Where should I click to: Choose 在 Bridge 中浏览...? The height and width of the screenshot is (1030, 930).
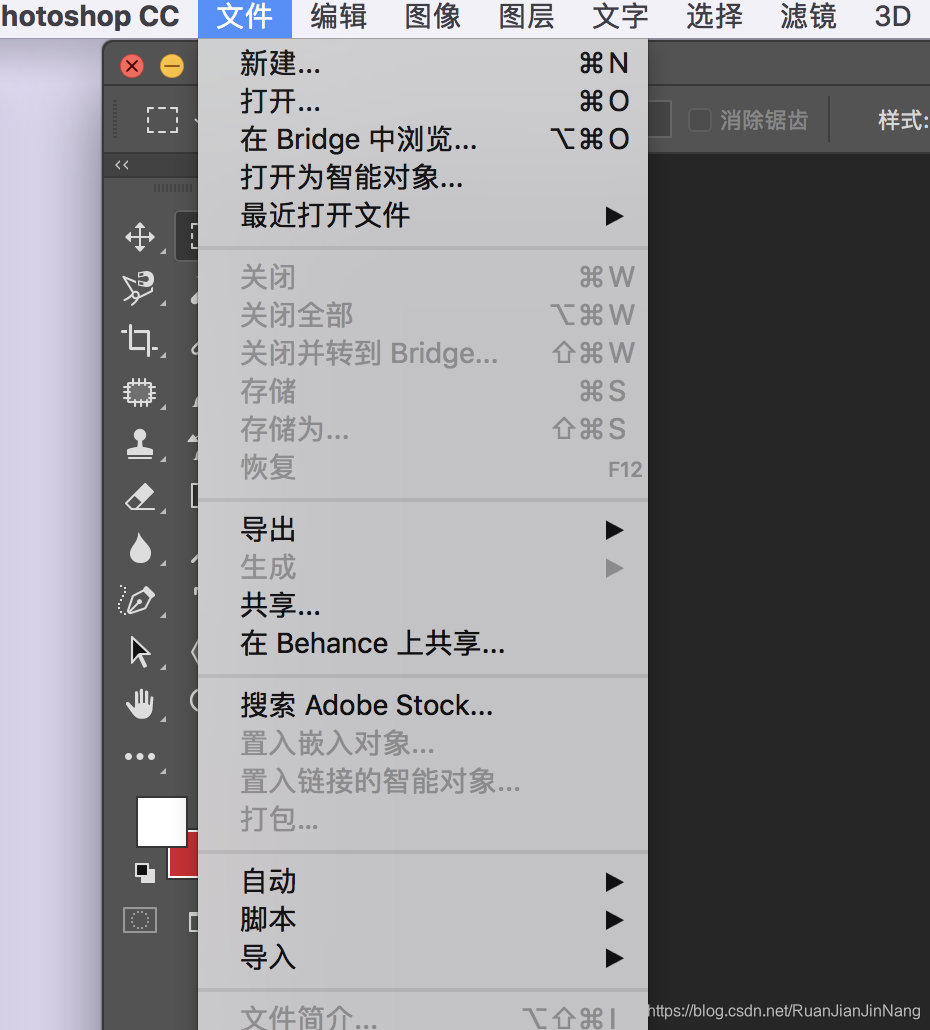tap(422, 139)
